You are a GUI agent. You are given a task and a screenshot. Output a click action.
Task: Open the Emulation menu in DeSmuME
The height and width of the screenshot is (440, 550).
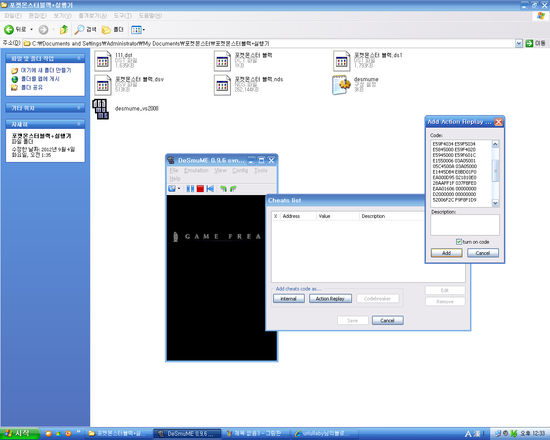pos(196,170)
